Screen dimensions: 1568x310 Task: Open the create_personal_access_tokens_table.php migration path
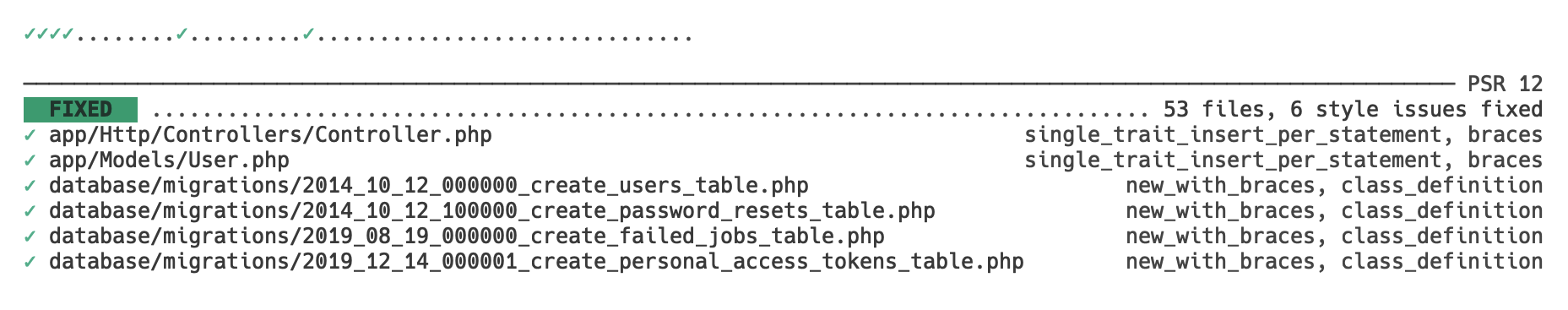[536, 262]
